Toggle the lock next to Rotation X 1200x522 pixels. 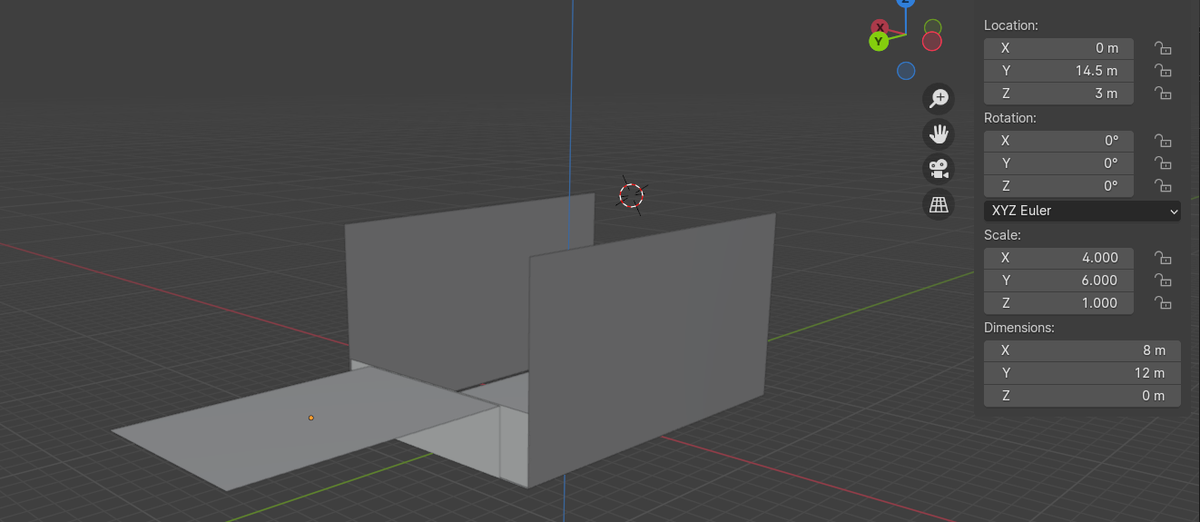pos(1162,141)
